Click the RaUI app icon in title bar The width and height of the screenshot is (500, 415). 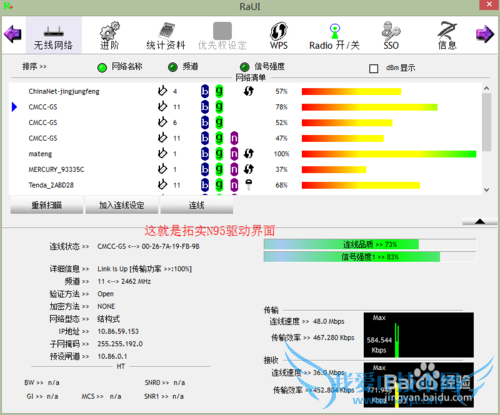[x=8, y=6]
